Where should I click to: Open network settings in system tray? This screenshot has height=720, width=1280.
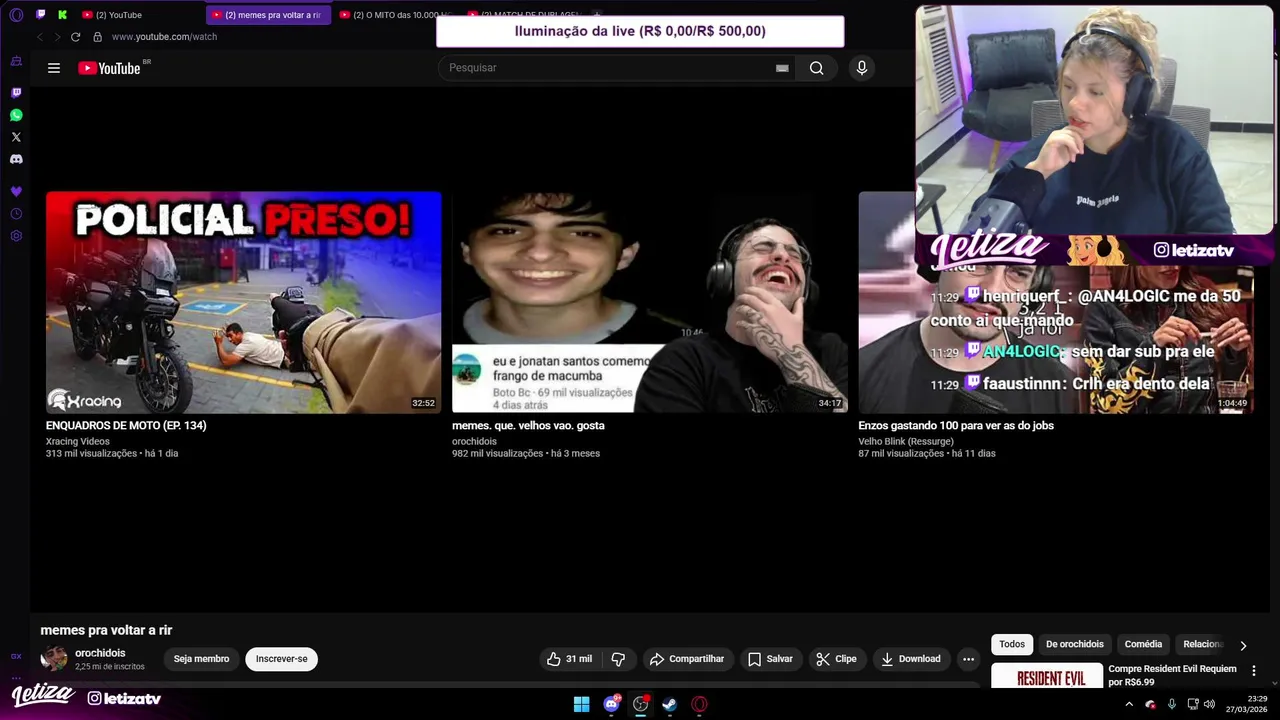click(1191, 704)
